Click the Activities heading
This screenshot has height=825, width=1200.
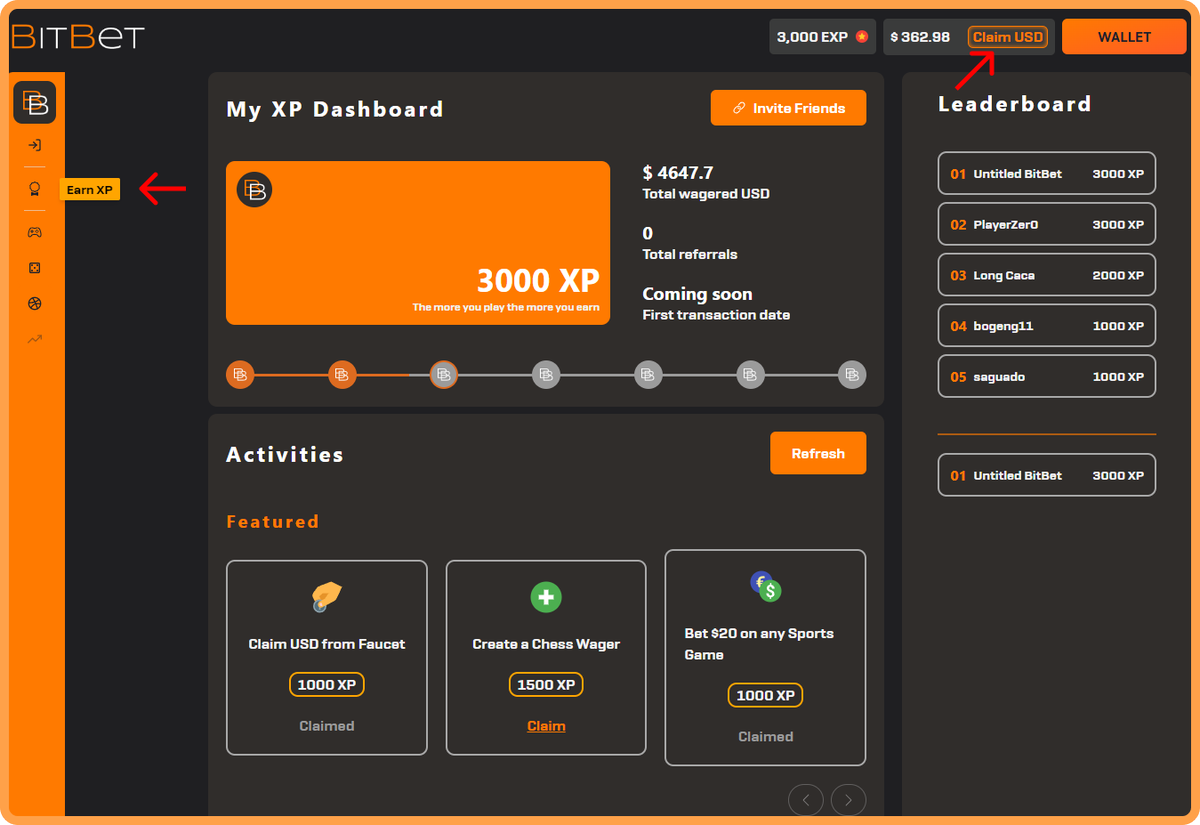coord(285,454)
